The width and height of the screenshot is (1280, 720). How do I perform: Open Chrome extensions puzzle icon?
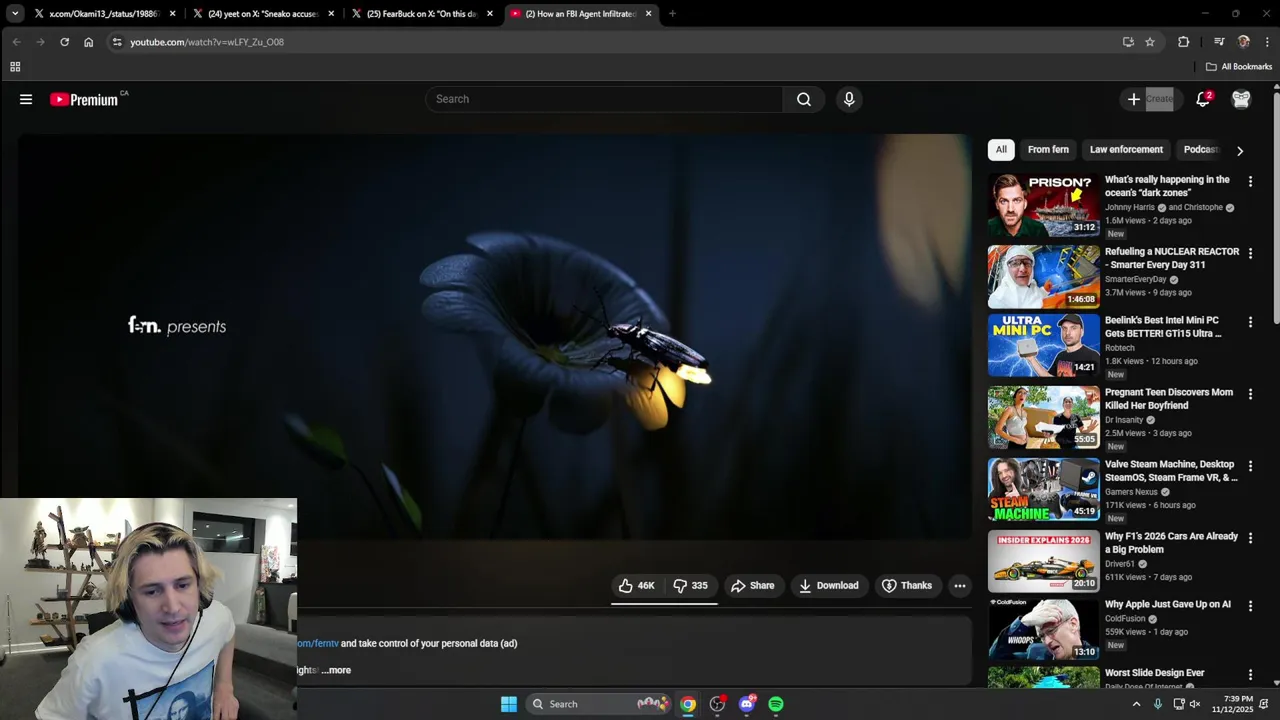(x=1184, y=42)
